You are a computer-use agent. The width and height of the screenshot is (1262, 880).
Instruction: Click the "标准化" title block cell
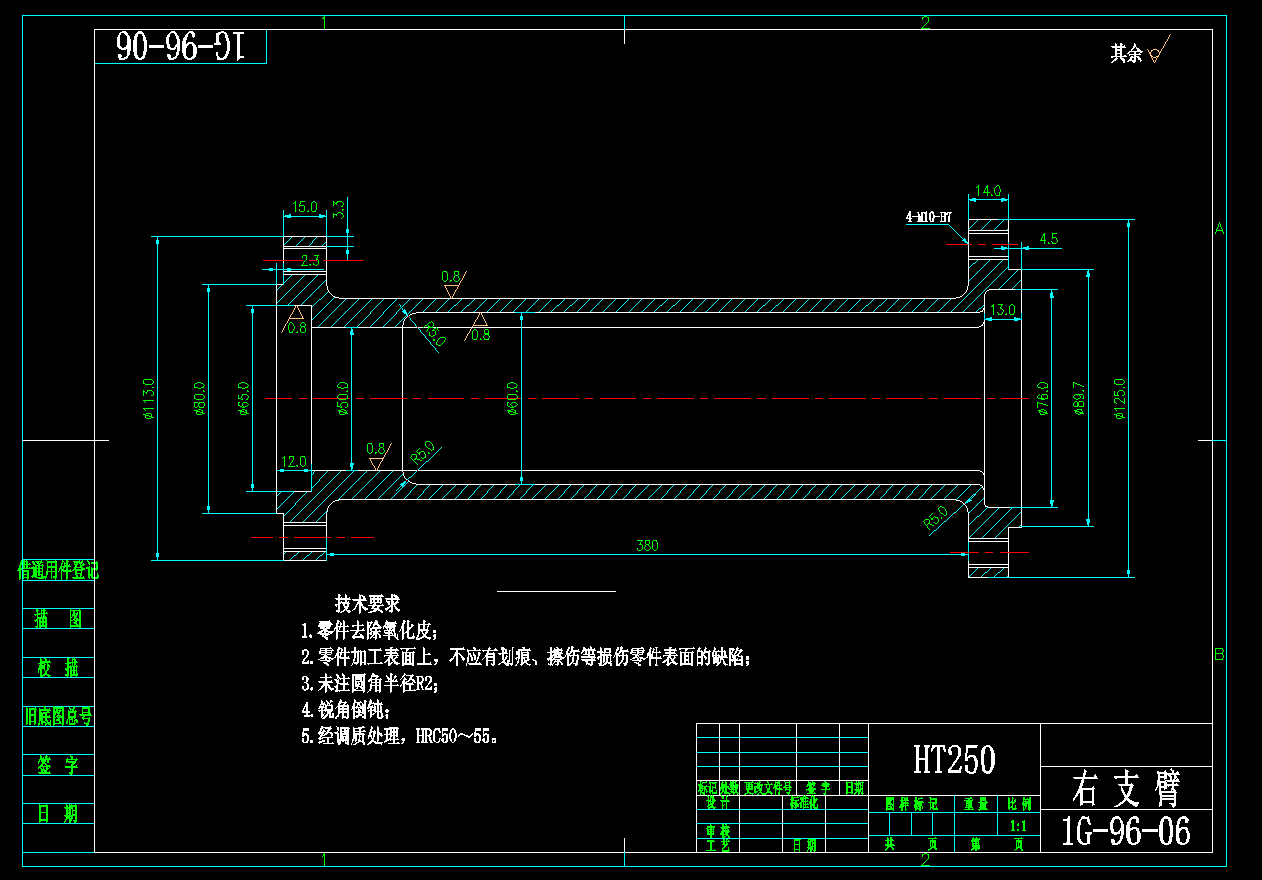click(x=803, y=803)
